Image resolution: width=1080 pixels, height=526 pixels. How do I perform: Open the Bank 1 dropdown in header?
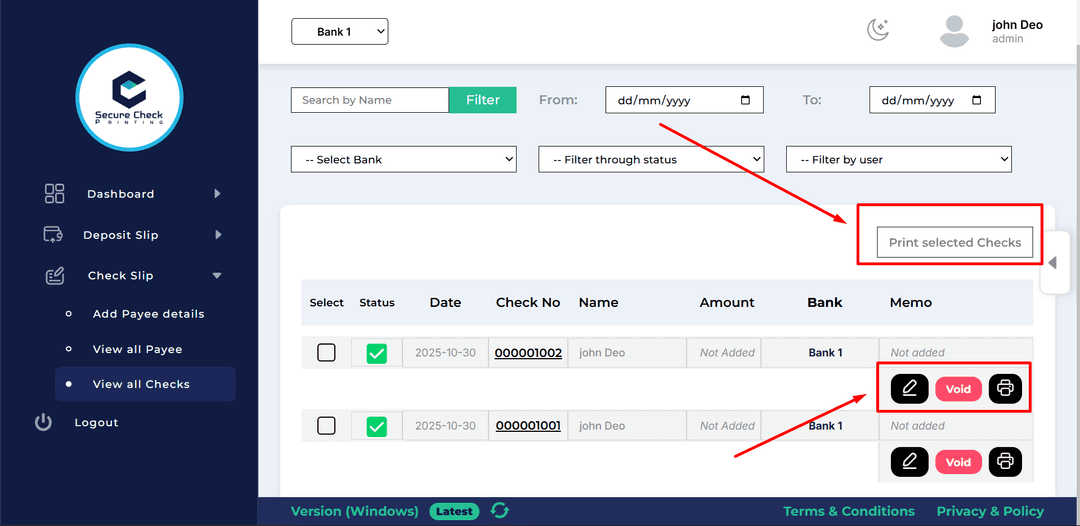[339, 32]
